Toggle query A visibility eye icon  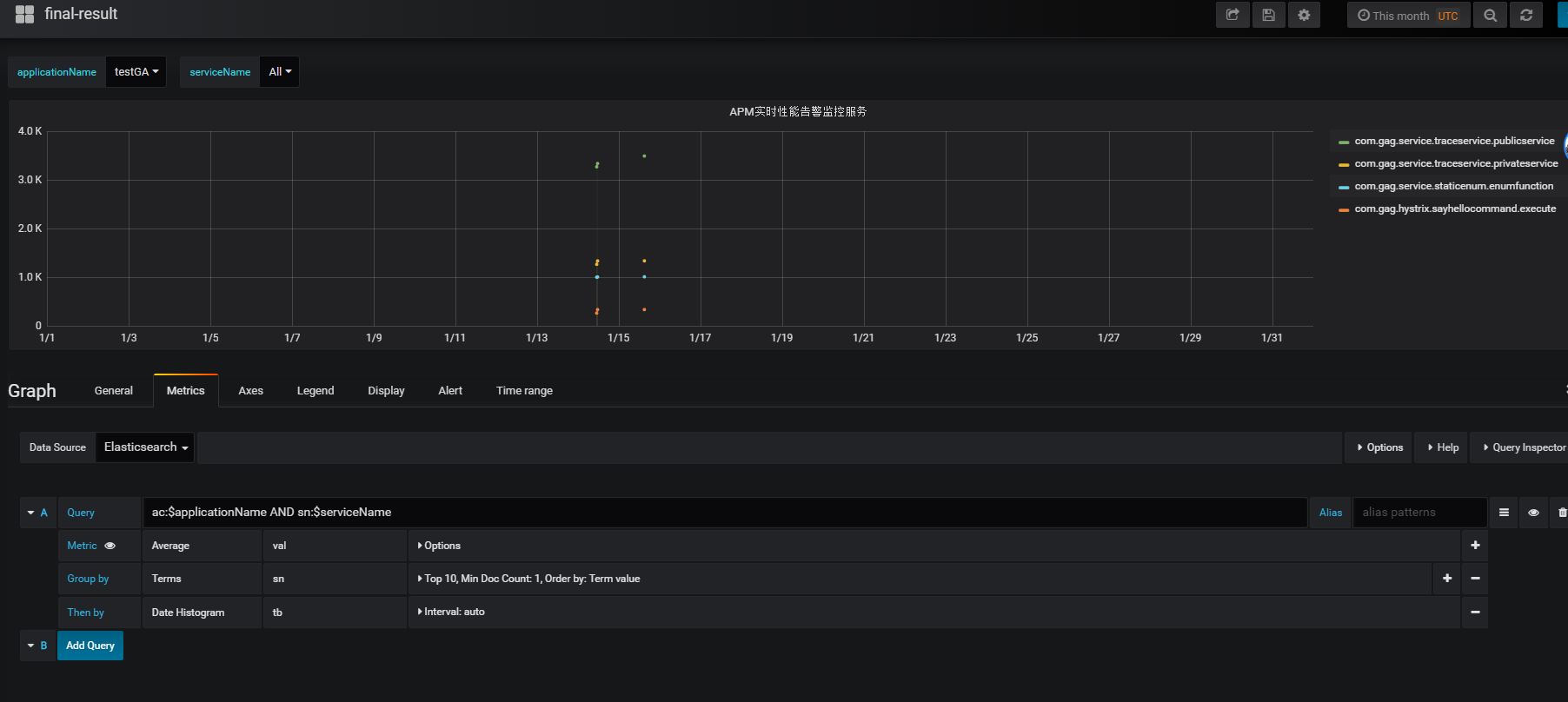(1533, 513)
